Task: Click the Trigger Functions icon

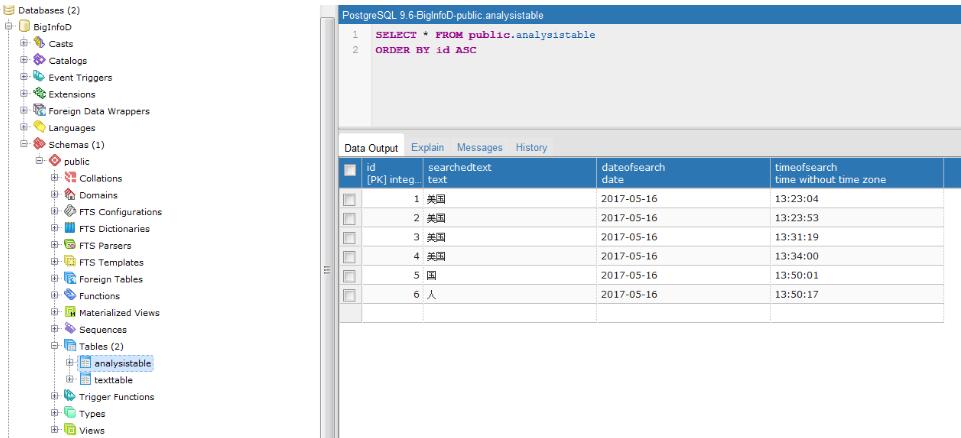Action: coord(70,397)
